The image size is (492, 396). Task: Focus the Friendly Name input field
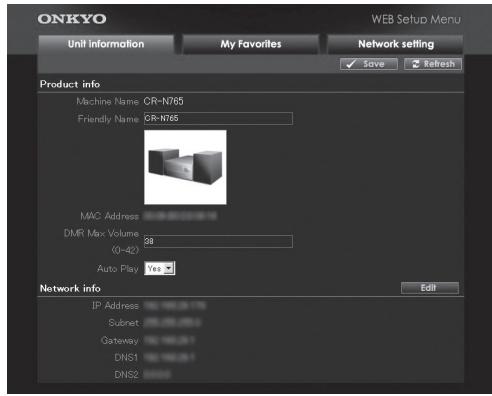[x=218, y=118]
